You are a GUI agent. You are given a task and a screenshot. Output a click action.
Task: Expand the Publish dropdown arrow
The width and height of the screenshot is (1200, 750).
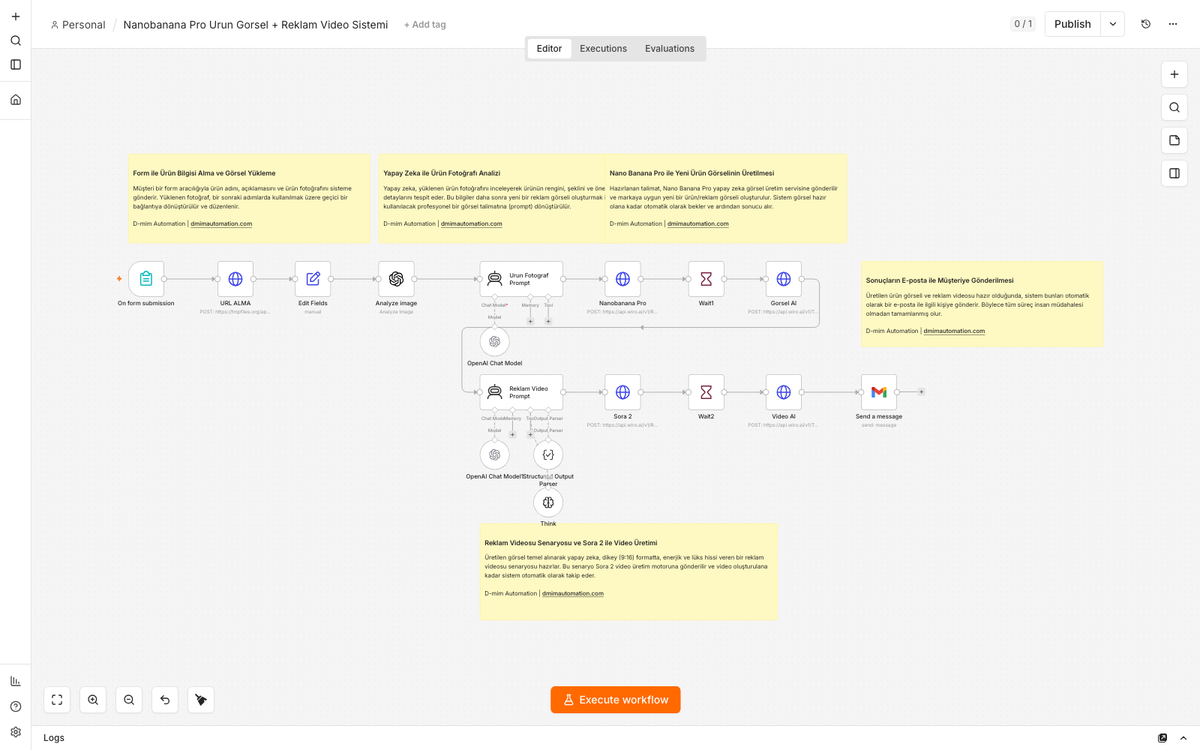[x=1113, y=24]
